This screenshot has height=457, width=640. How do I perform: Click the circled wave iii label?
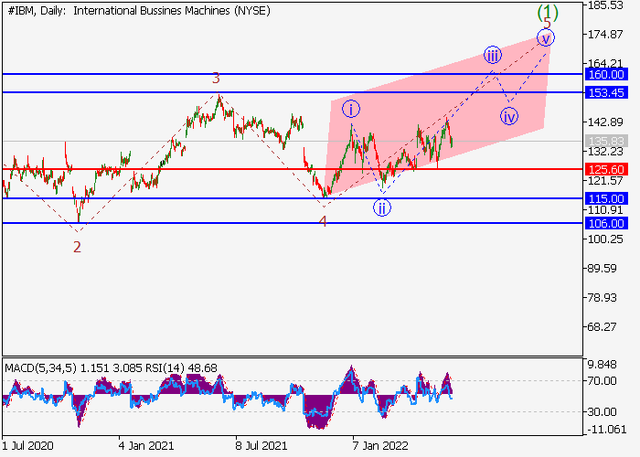tap(492, 55)
